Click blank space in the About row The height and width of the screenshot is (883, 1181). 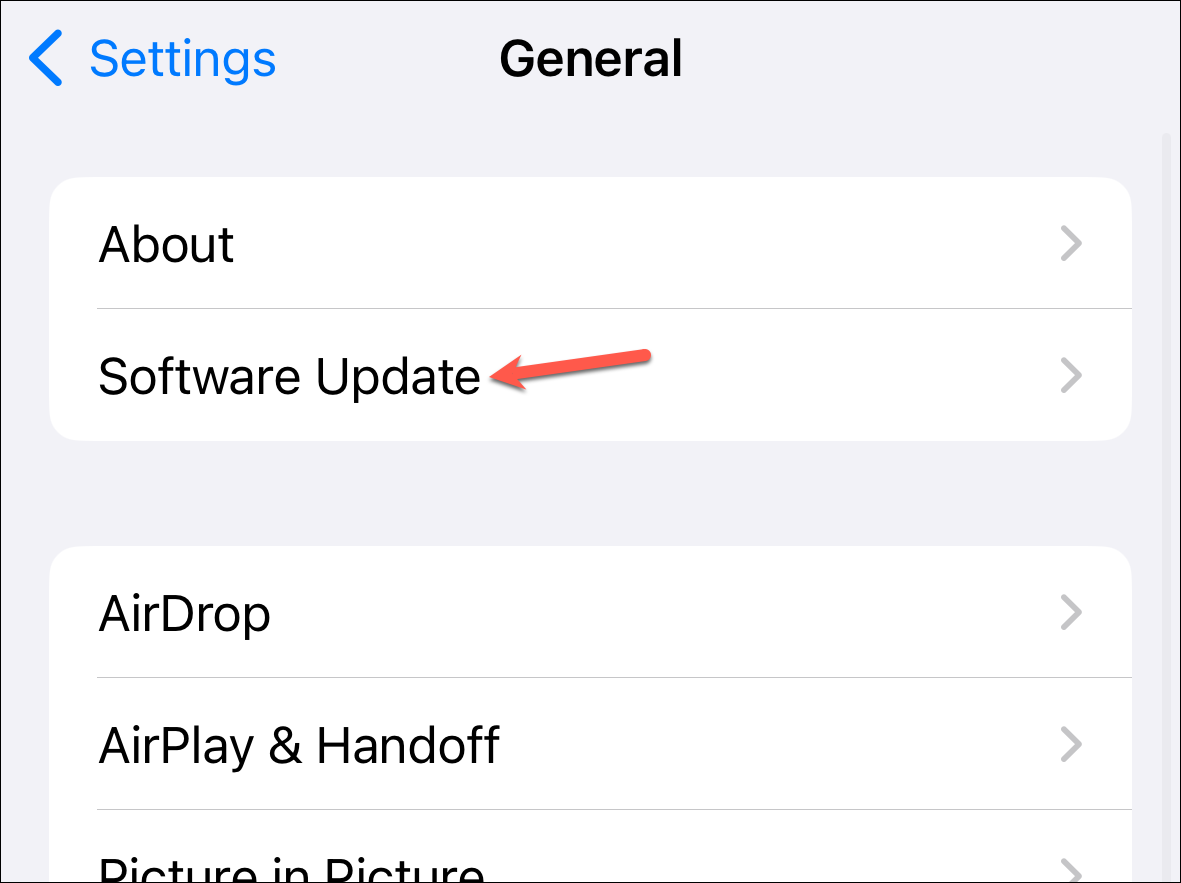640,243
